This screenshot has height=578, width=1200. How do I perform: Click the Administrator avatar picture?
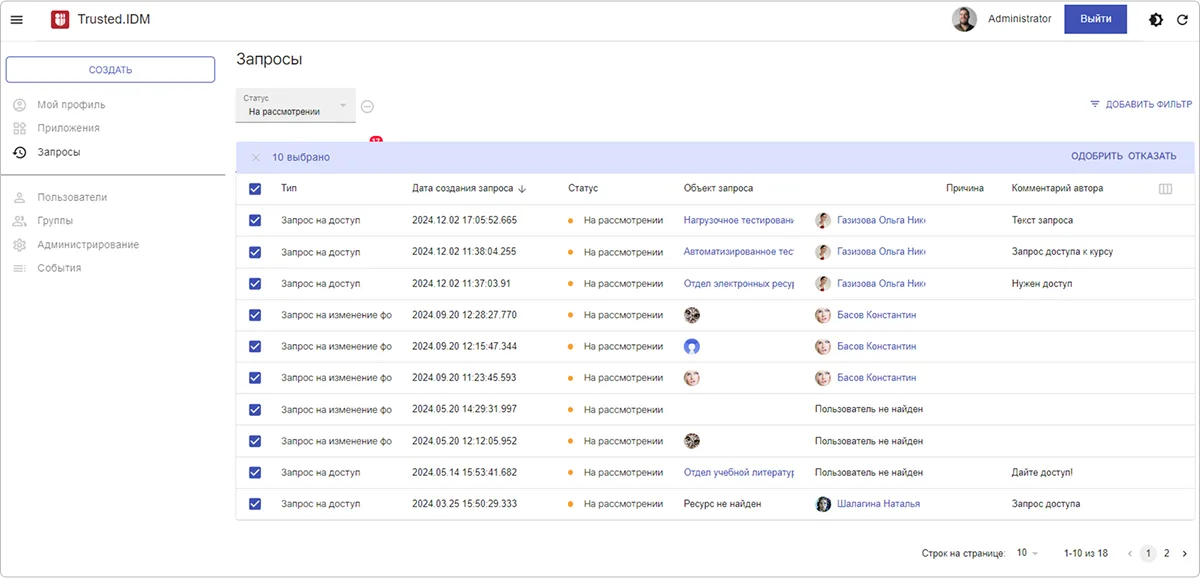coord(964,19)
